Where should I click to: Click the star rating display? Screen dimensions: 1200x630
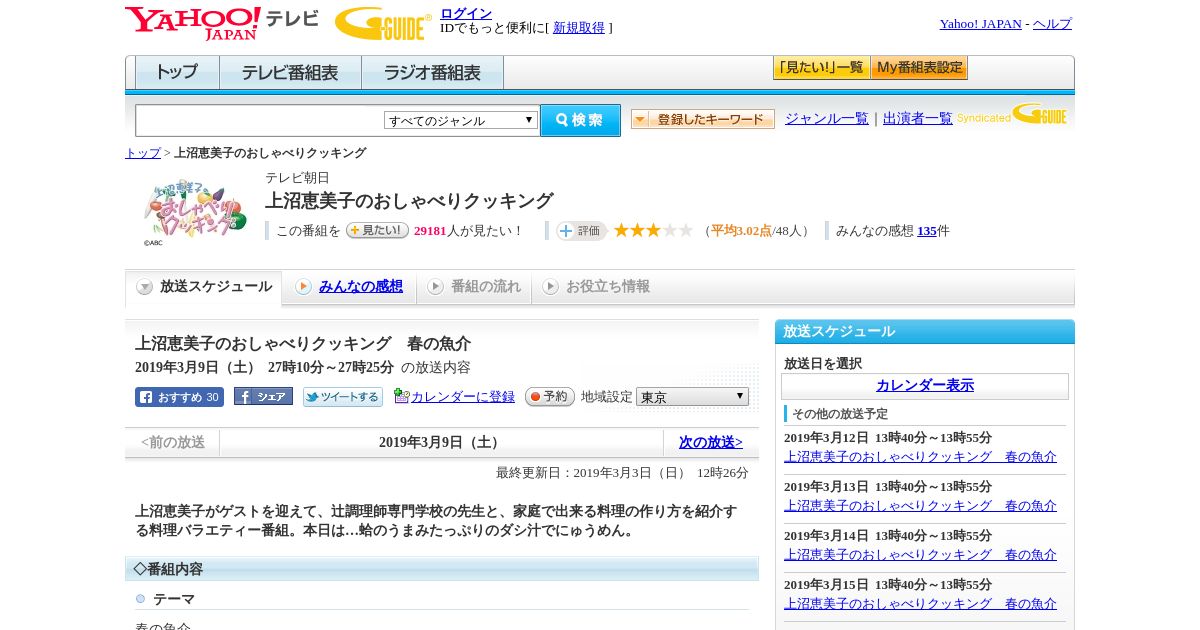tap(653, 230)
